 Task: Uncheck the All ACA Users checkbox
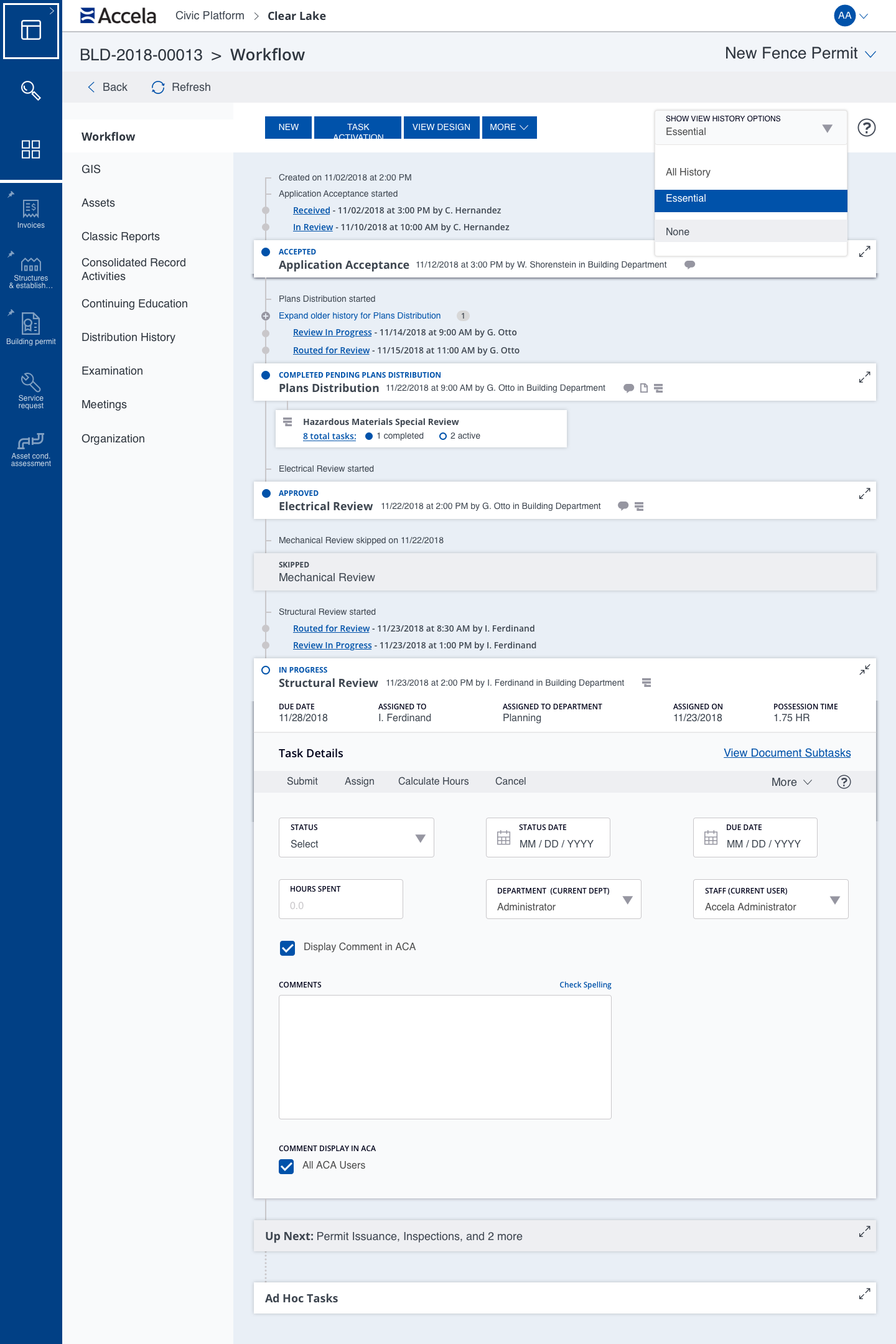point(286,1166)
